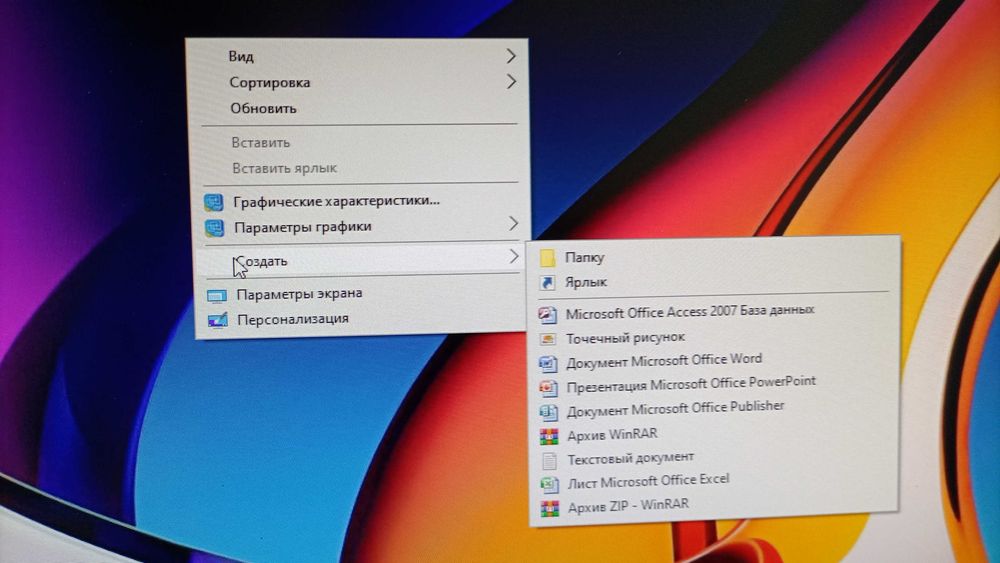1000x563 pixels.
Task: Click the Графические характеристики icon
Action: click(x=214, y=203)
